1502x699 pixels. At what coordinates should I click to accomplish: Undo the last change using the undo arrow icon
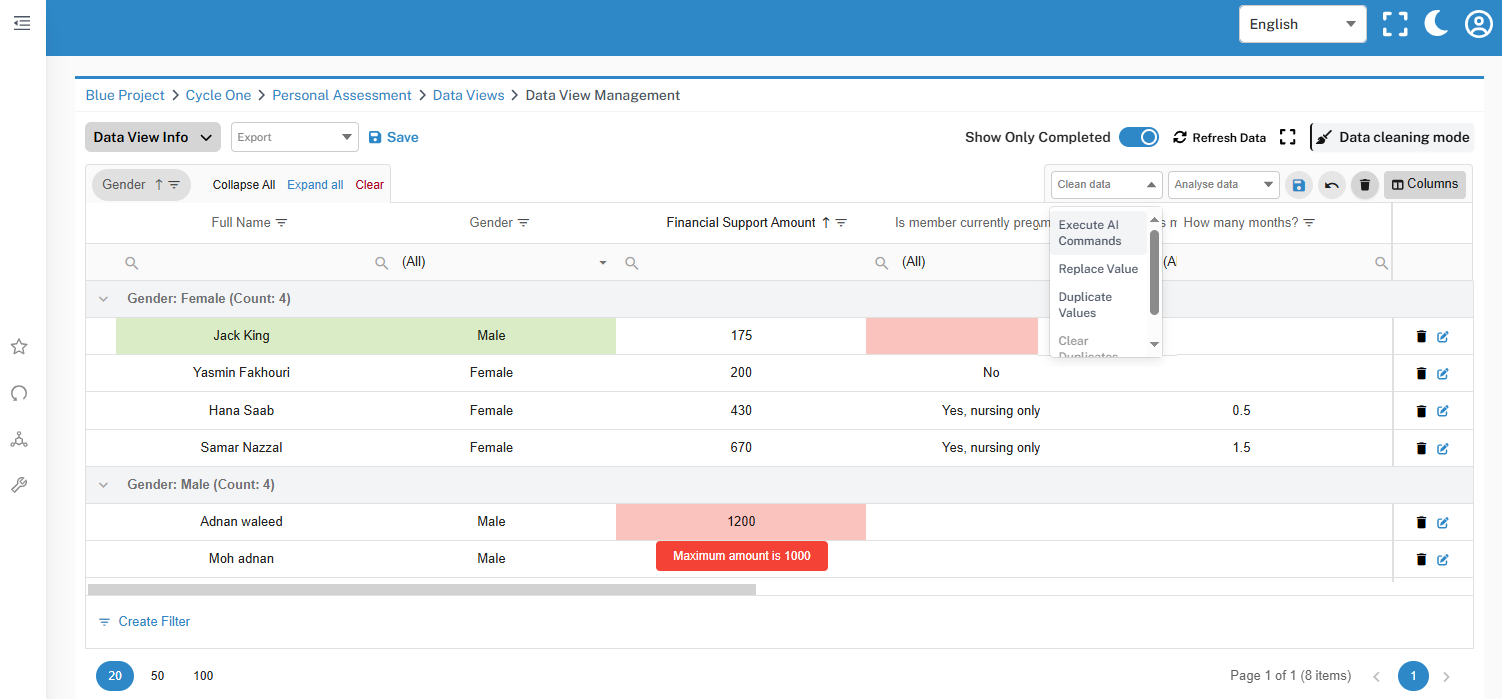coord(1331,184)
